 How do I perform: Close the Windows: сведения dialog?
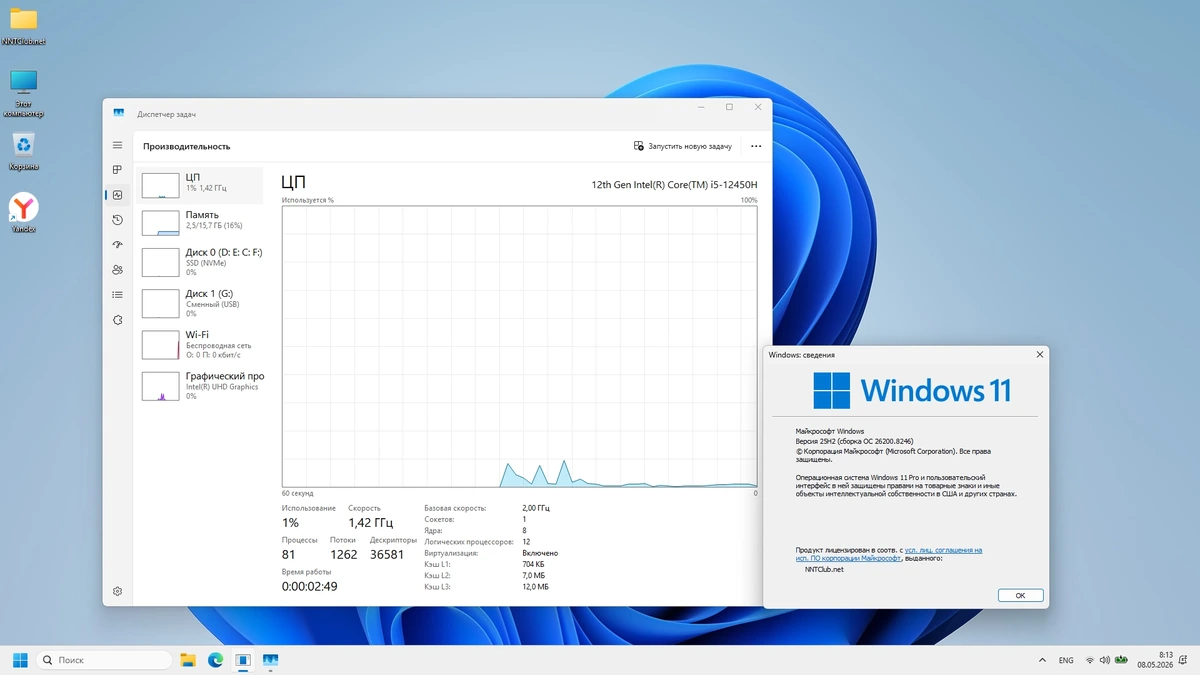click(1040, 354)
